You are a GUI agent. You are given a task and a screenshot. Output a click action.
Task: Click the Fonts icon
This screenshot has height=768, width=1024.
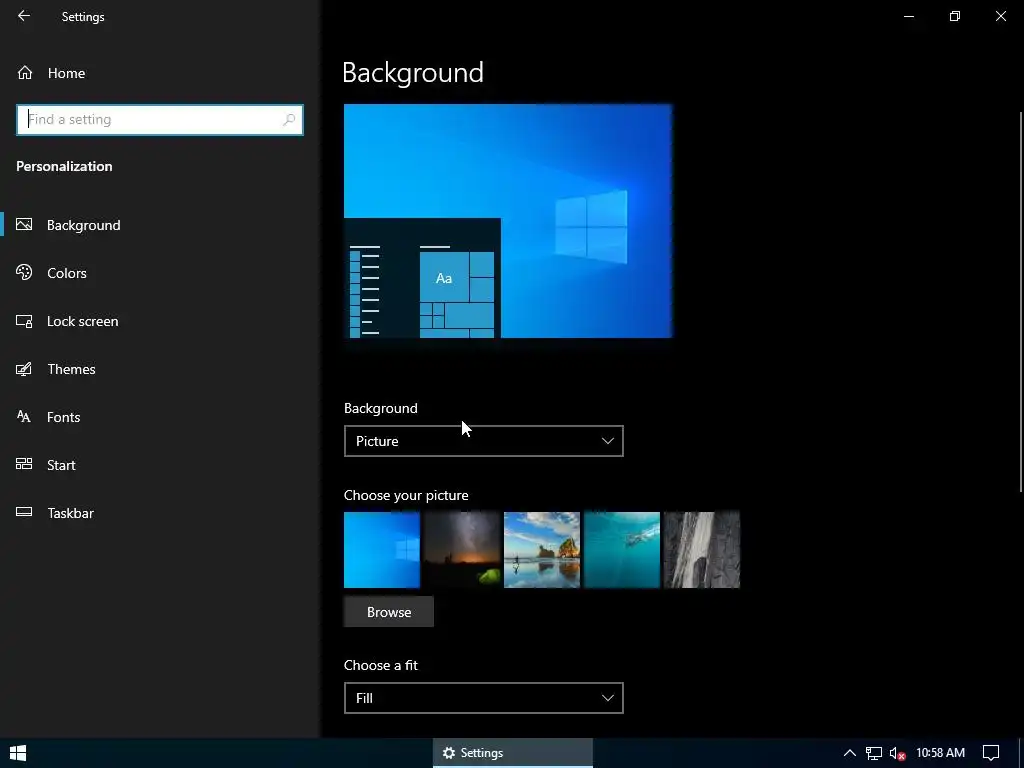24,417
